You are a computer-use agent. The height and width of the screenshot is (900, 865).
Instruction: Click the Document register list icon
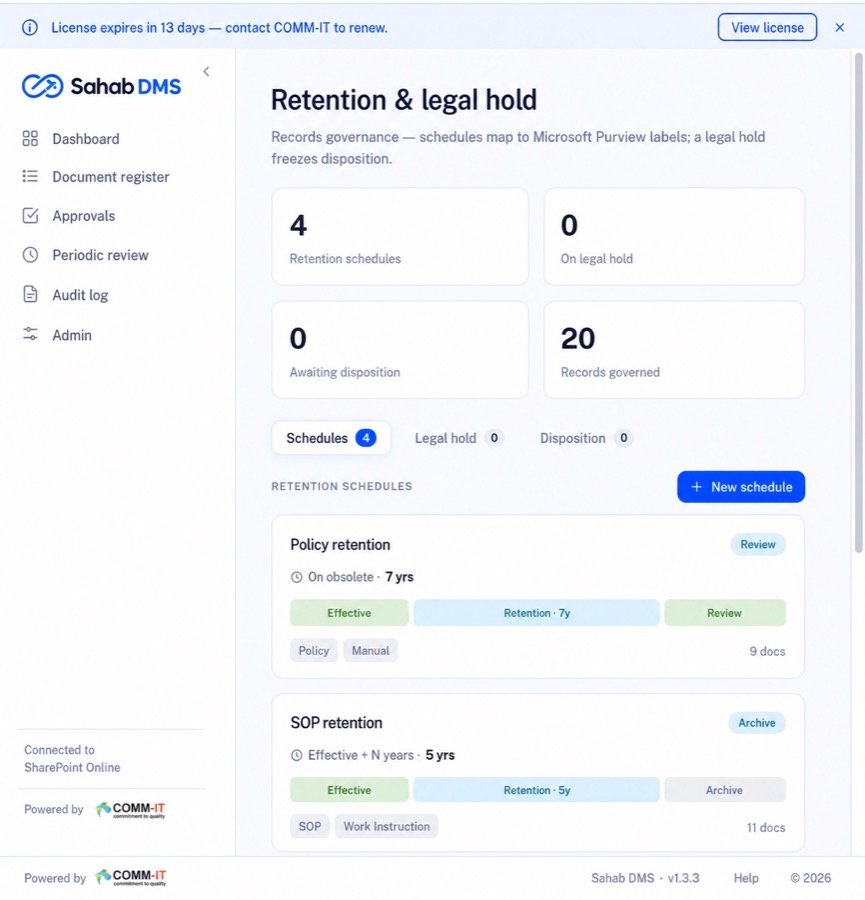click(x=30, y=176)
